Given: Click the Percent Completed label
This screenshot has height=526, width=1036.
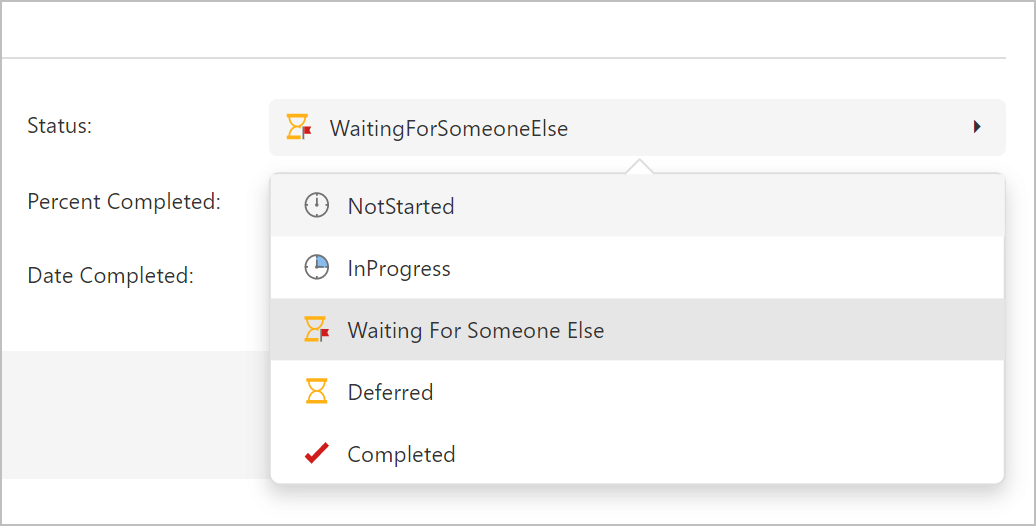Looking at the screenshot, I should (x=124, y=201).
